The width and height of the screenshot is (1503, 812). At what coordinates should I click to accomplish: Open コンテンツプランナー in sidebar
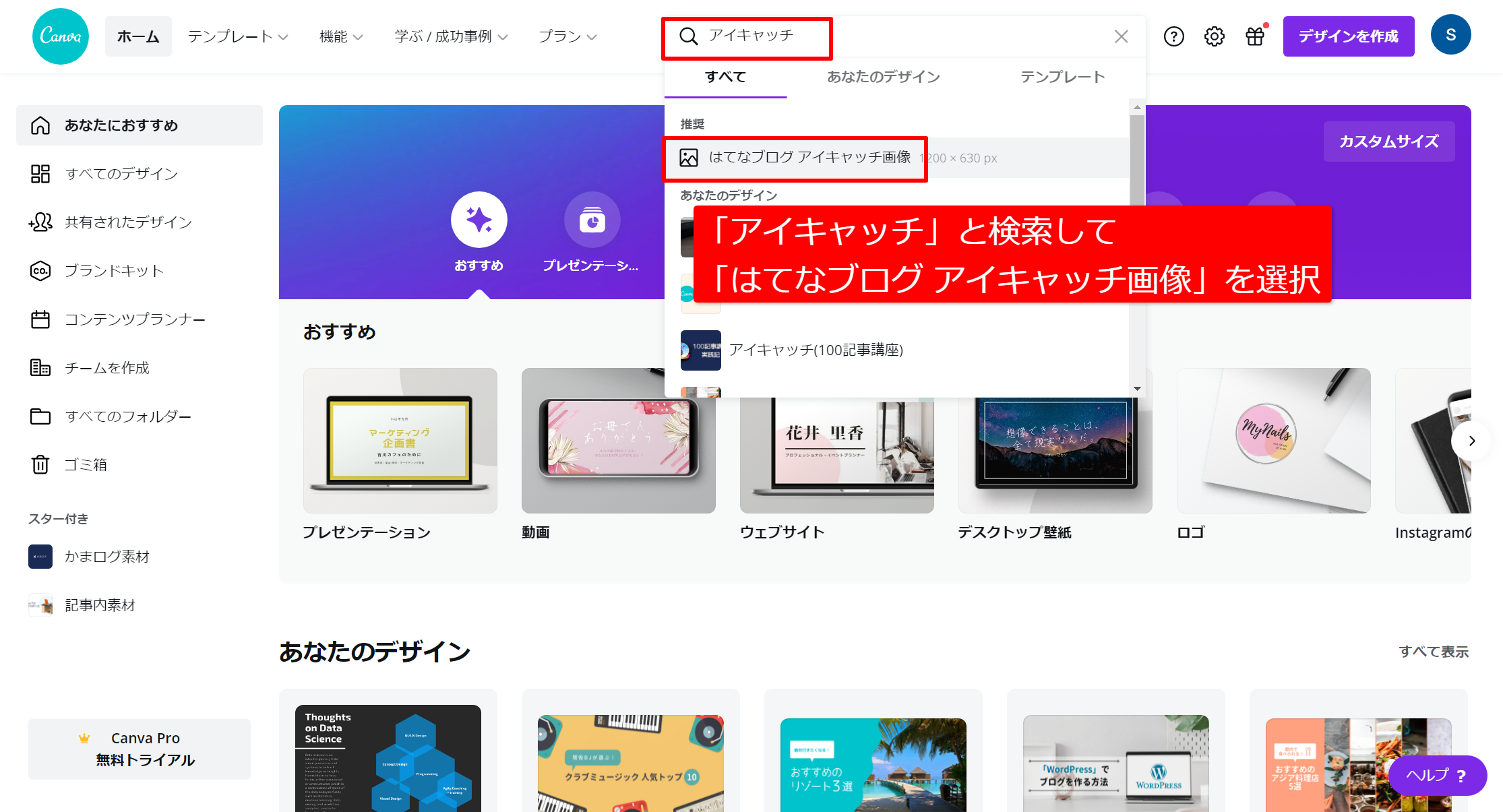point(140,319)
